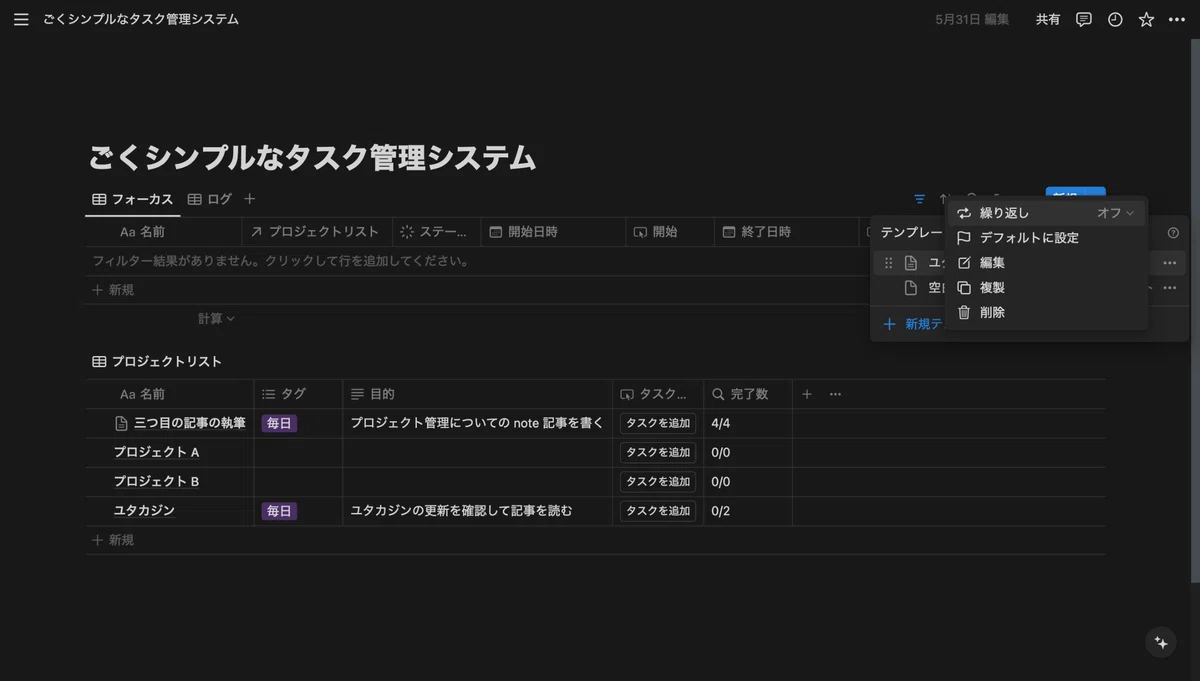Screen dimensions: 1200x681
Task: Switch to the フォーカス view tab
Action: (132, 199)
